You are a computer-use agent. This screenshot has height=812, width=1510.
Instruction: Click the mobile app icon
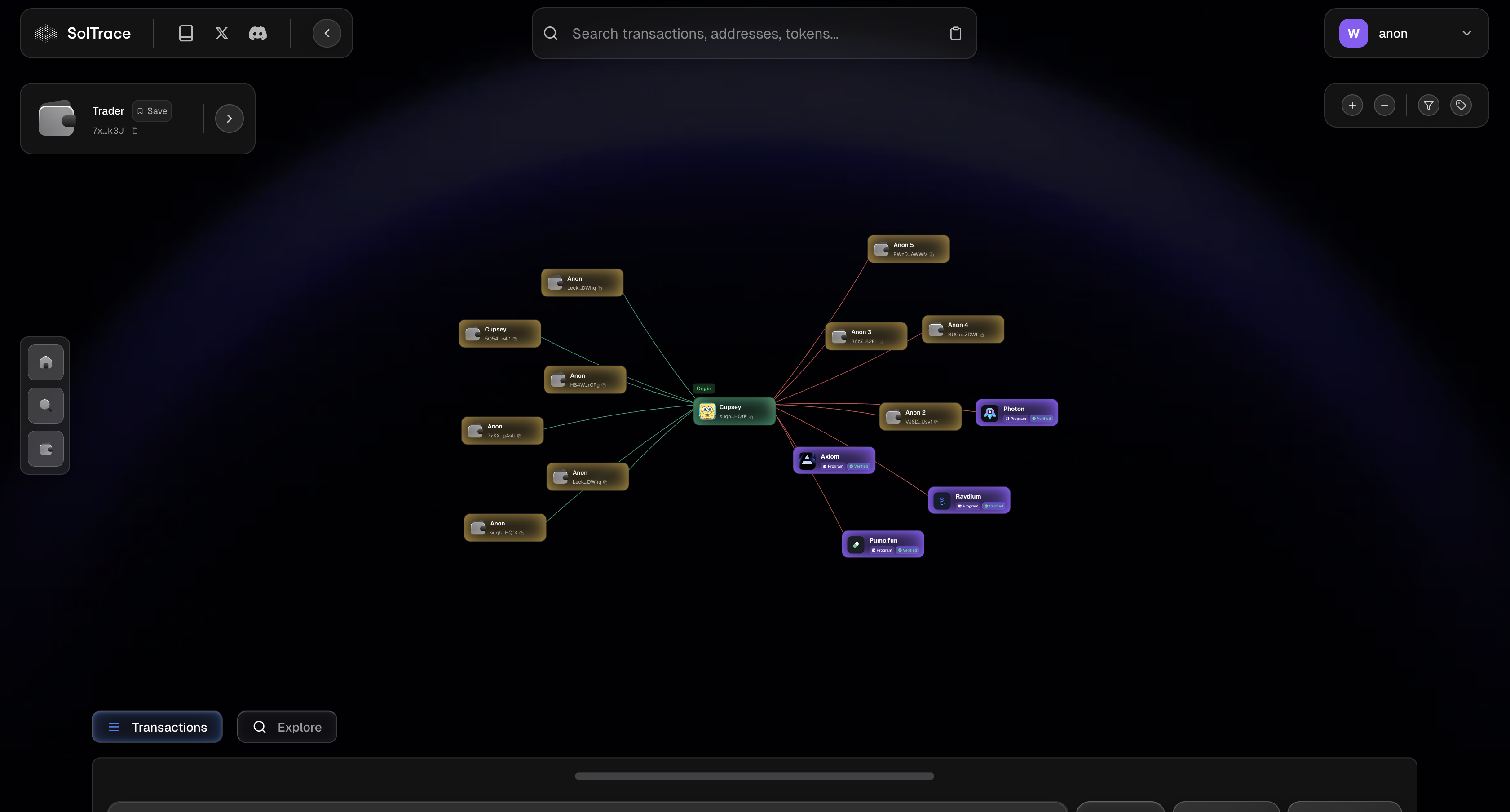[185, 33]
